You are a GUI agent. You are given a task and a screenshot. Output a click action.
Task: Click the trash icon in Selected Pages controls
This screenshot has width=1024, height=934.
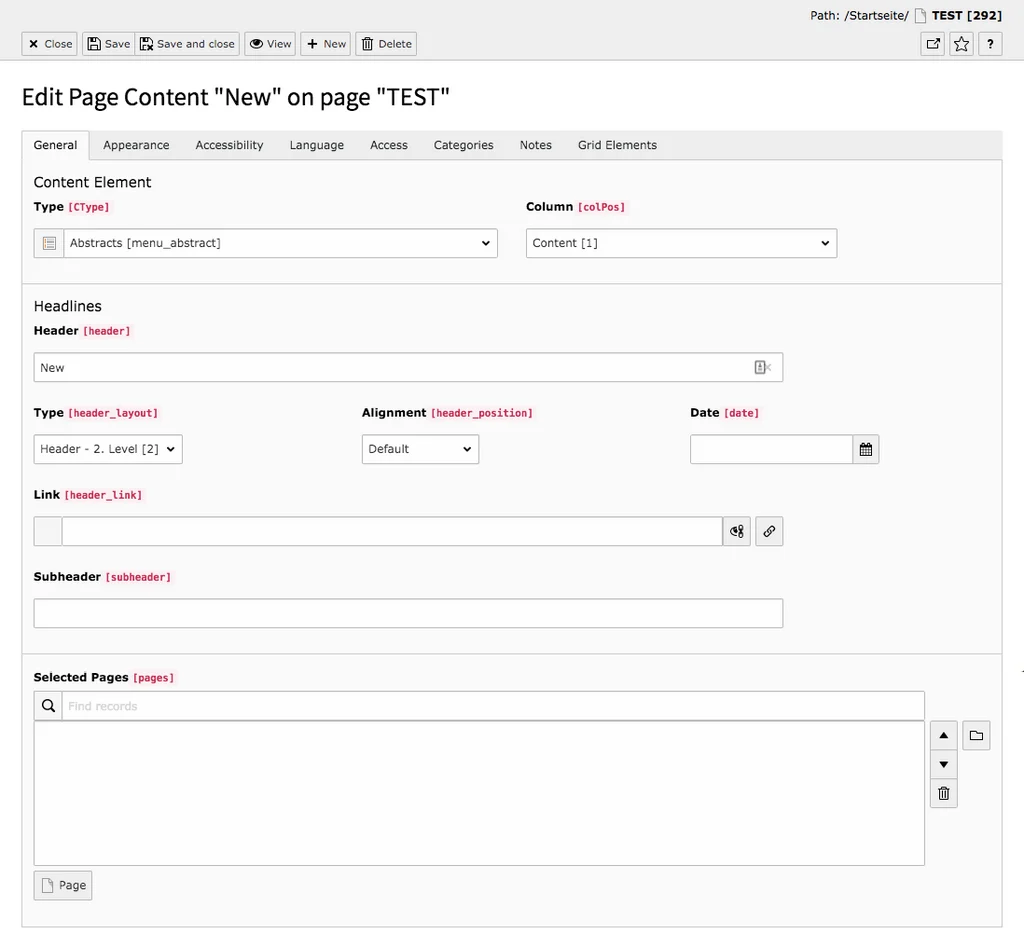(943, 793)
